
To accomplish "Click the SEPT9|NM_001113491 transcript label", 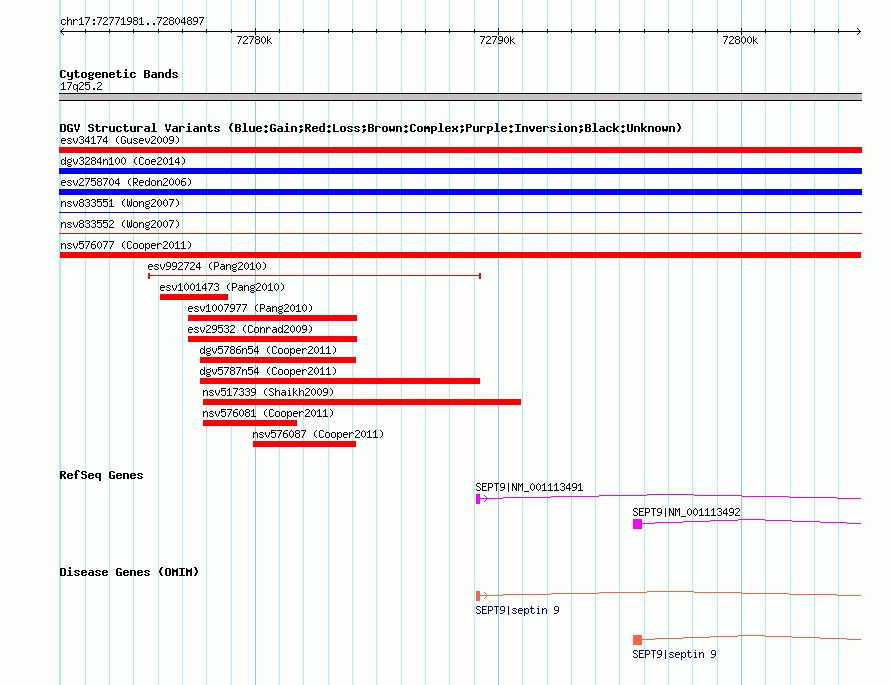I will [x=529, y=487].
